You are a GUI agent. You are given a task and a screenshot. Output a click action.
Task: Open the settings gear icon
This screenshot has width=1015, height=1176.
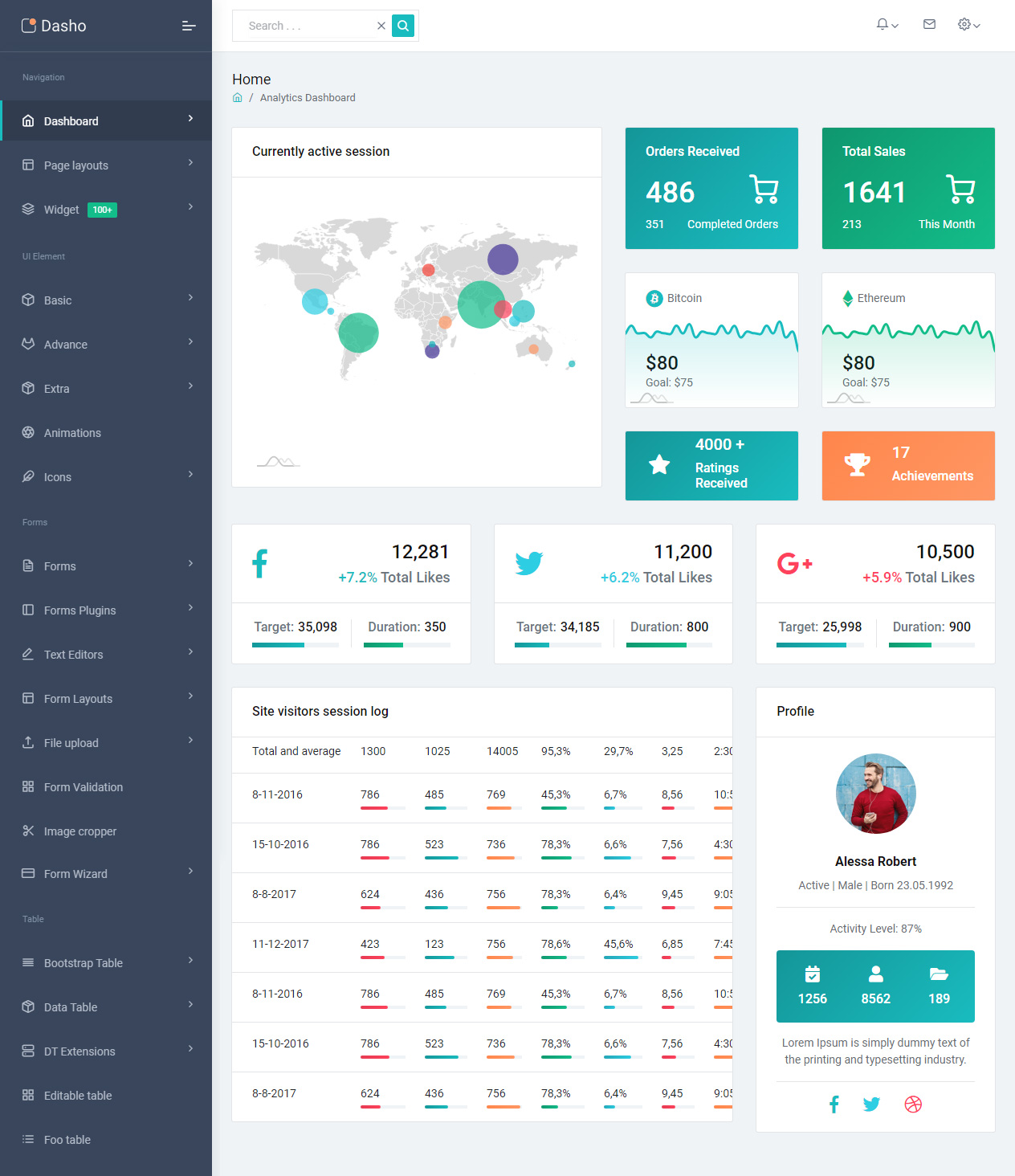964,24
